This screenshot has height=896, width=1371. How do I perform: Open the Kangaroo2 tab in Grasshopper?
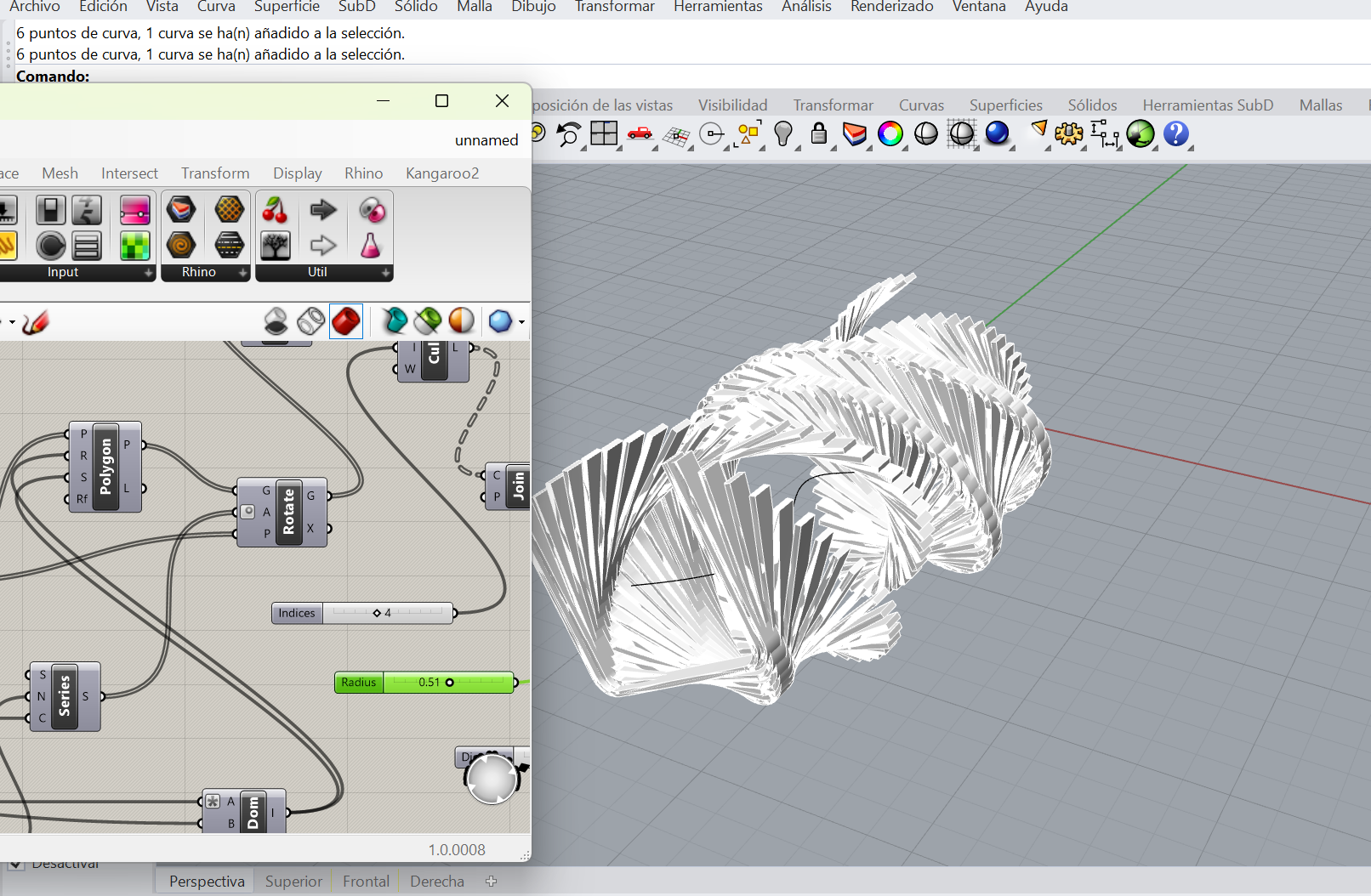point(441,173)
